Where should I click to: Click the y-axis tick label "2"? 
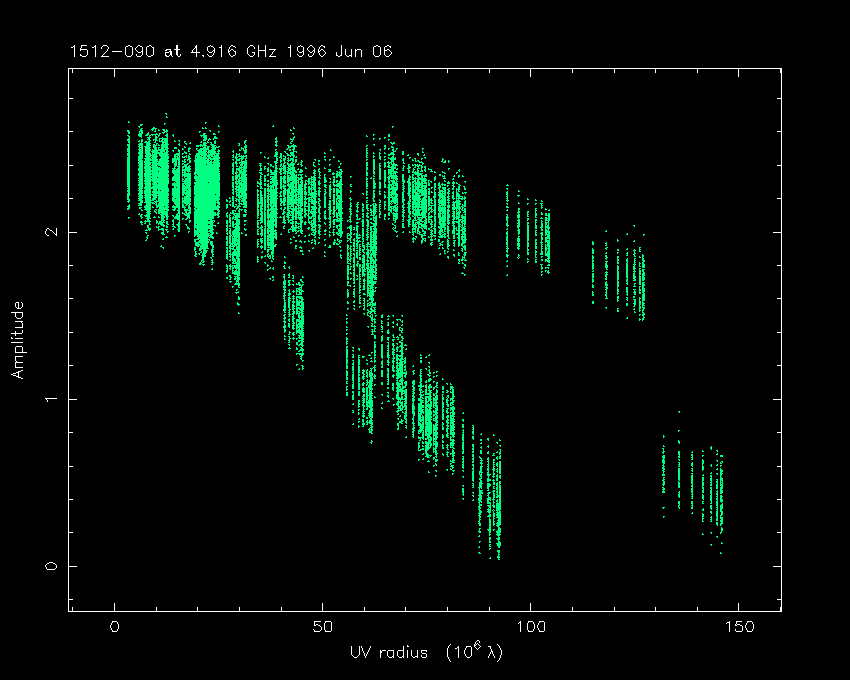49,232
